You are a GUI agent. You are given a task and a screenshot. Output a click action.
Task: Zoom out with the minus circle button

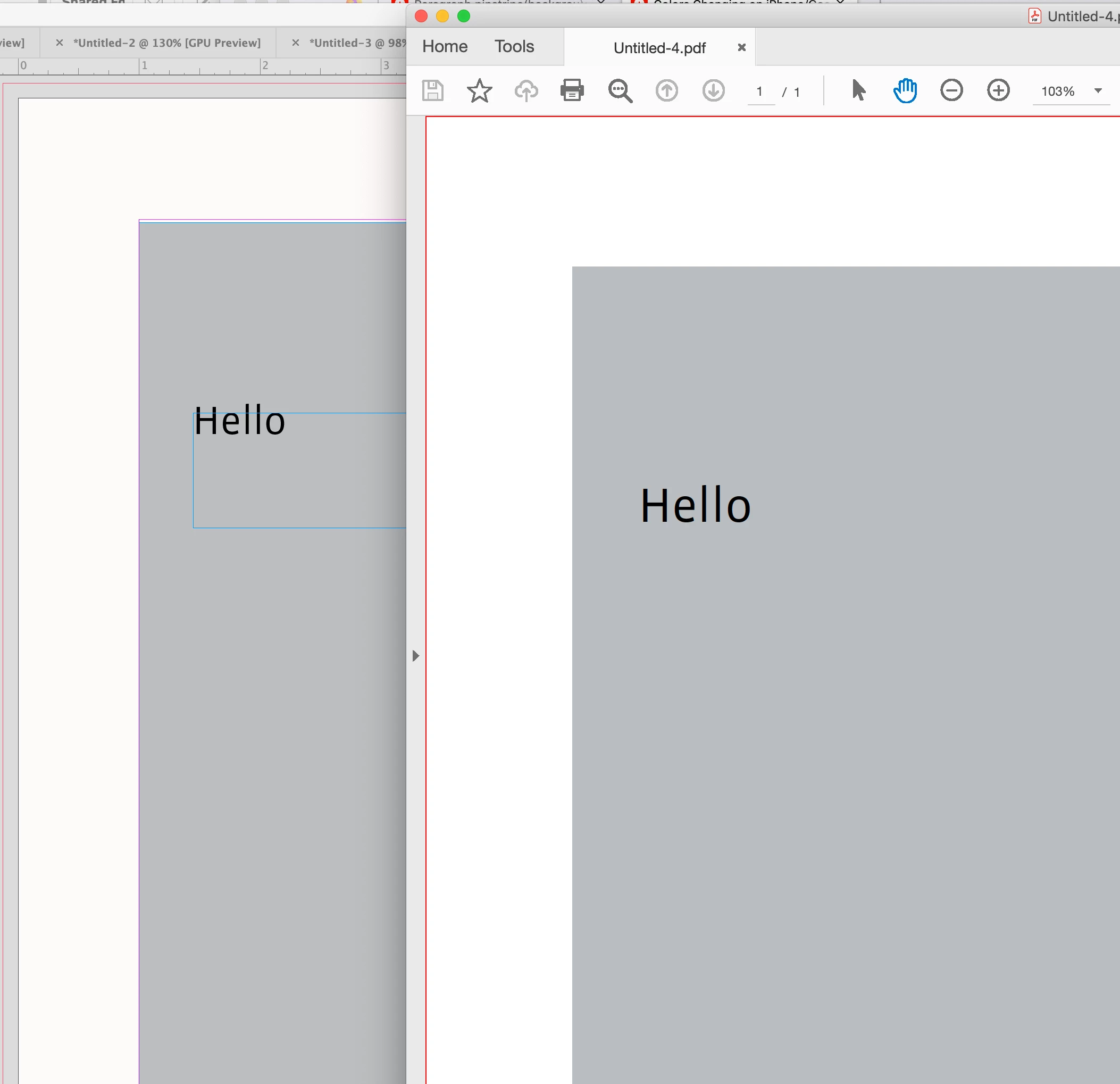(951, 90)
